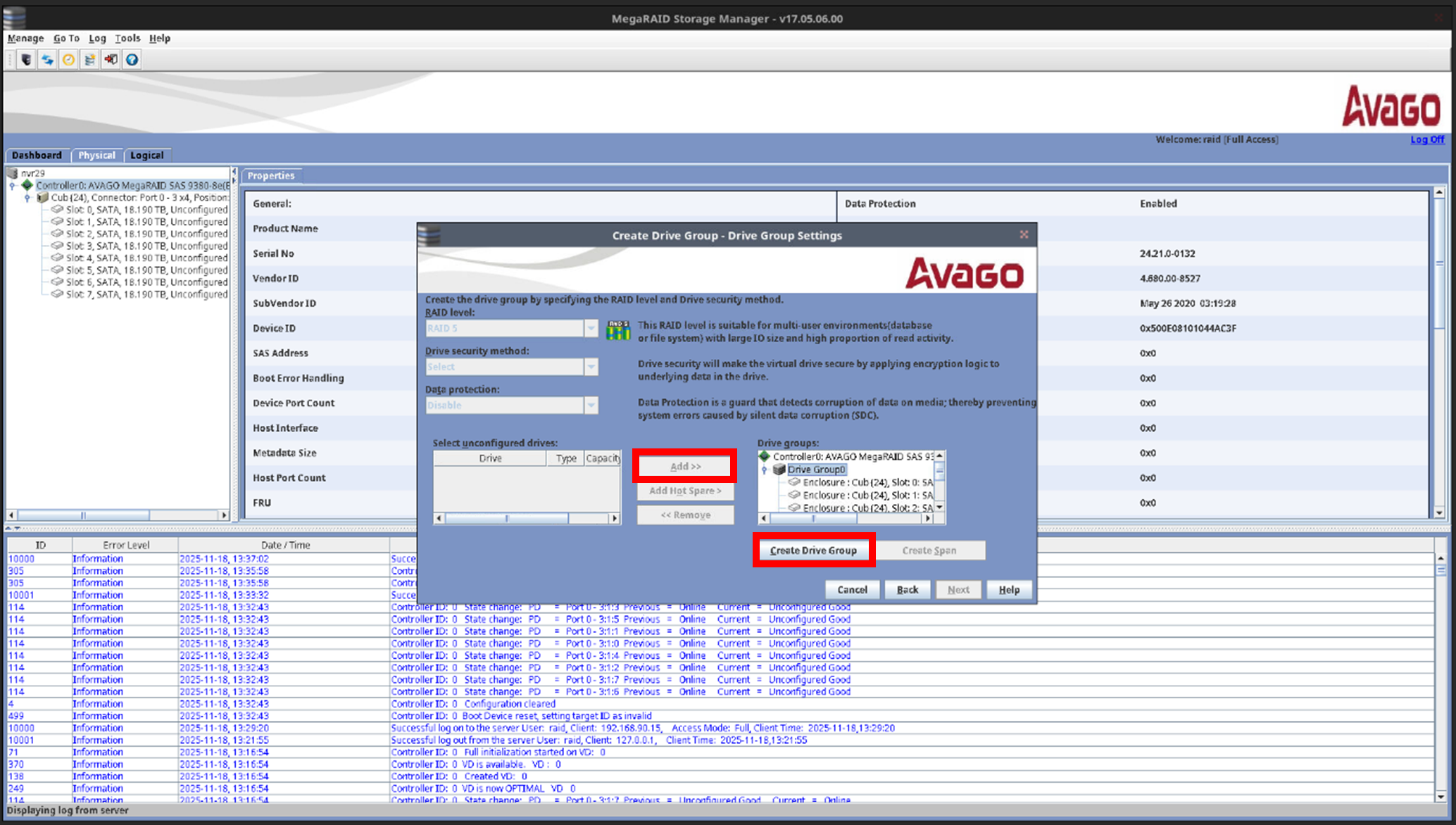Collapse the Cub (24) enclosure tree node
Screen dimensions: 1456x825
coord(27,198)
